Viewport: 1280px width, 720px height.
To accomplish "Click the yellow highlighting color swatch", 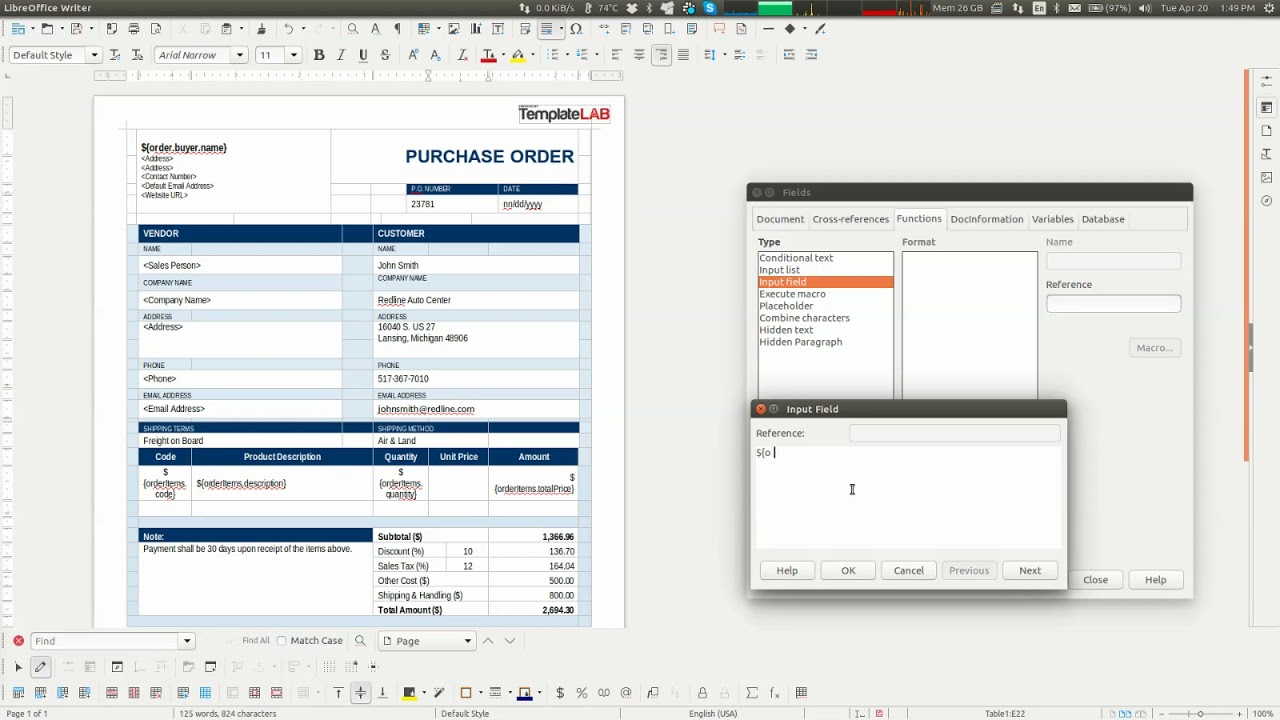I will click(518, 55).
